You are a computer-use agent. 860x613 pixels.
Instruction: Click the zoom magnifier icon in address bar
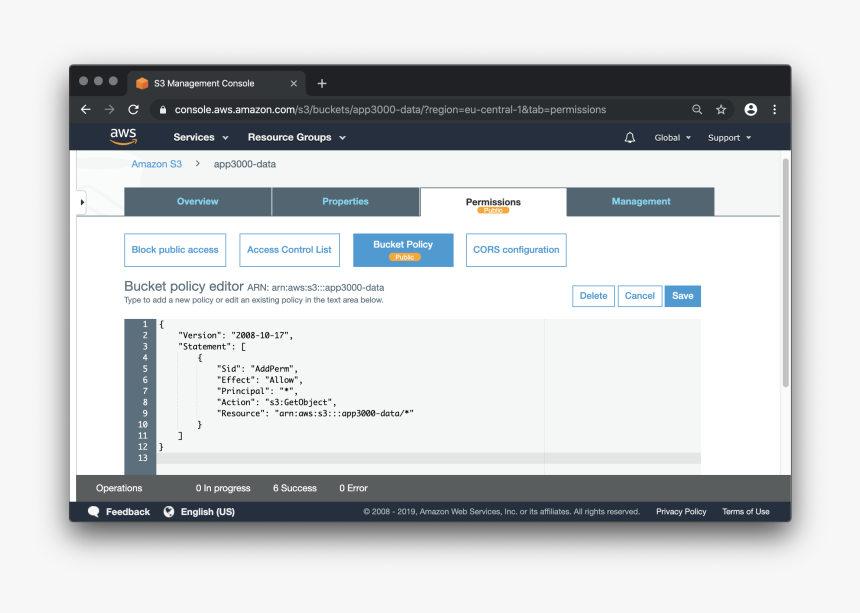pos(697,110)
